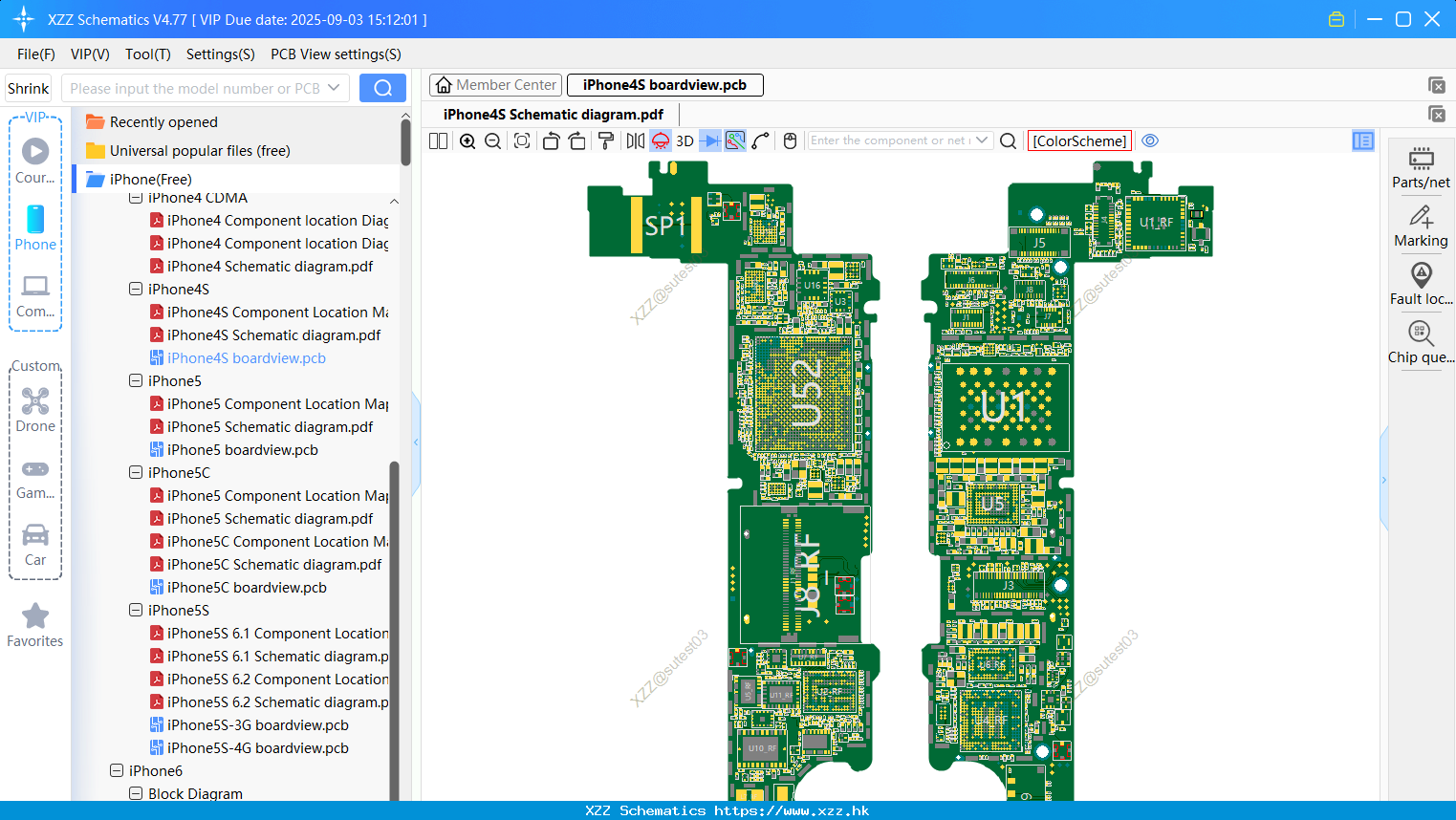
Task: Fit the board to the window
Action: (522, 140)
